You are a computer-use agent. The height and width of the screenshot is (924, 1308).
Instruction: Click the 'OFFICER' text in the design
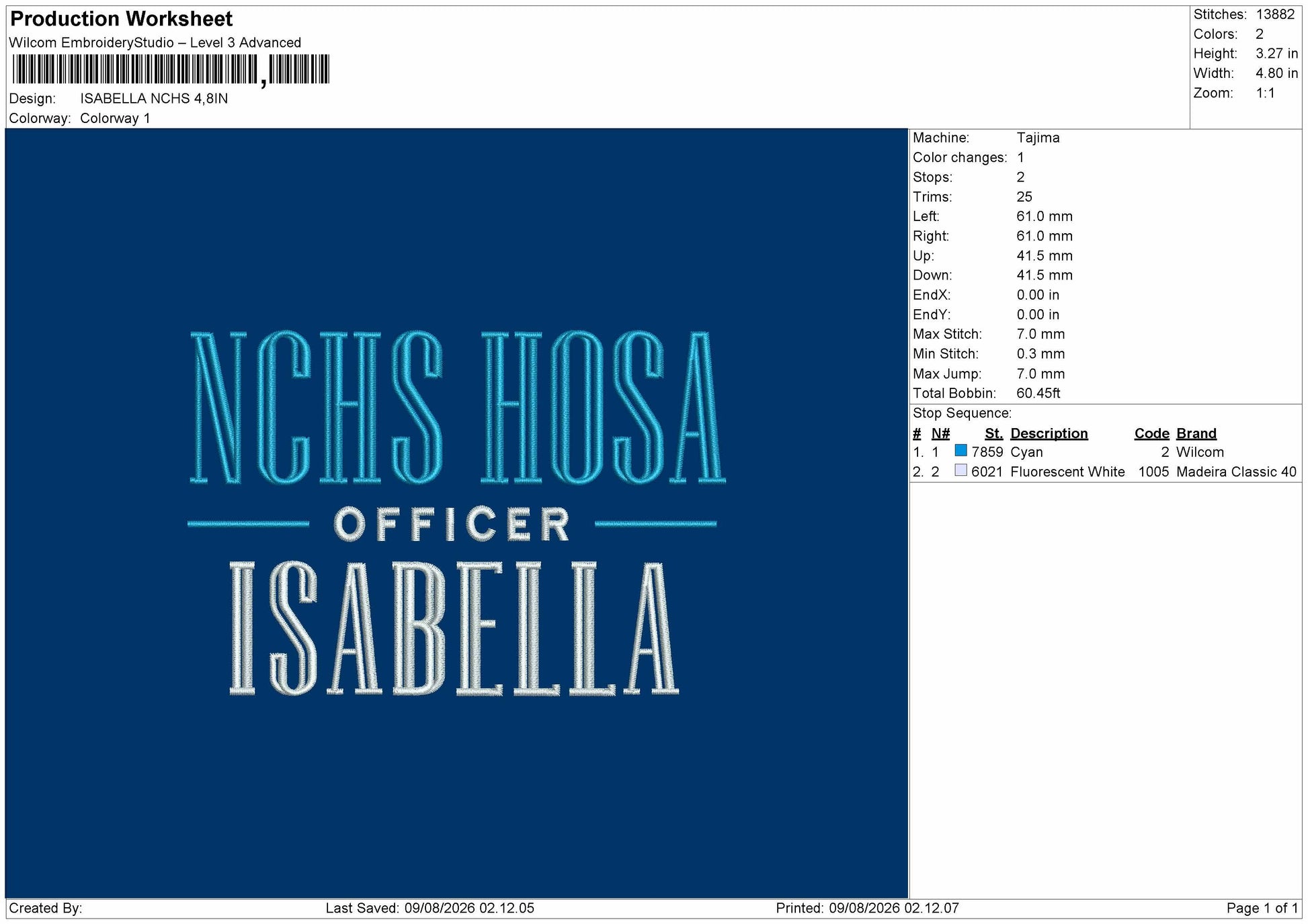tap(452, 525)
